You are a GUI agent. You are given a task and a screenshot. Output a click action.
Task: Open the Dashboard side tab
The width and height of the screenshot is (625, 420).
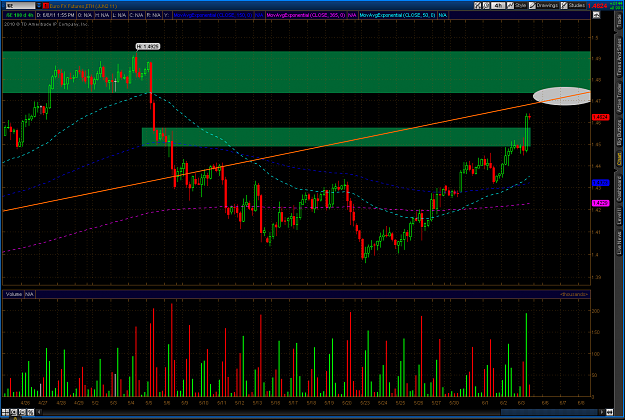[619, 188]
